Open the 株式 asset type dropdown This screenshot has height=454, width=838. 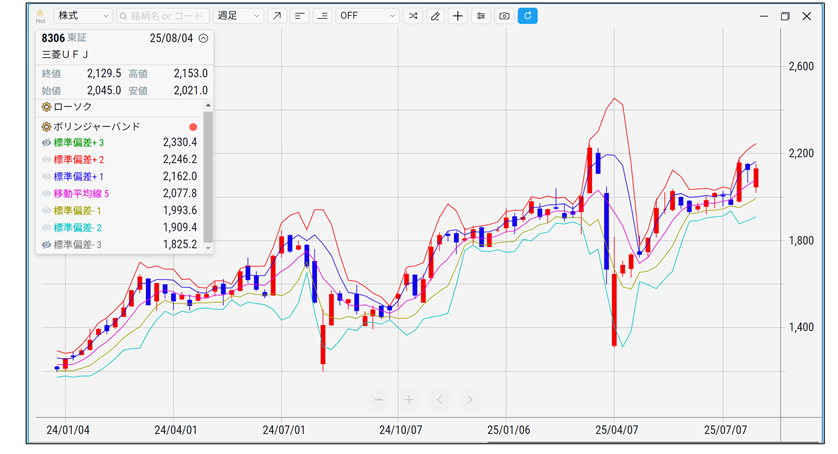(x=83, y=16)
